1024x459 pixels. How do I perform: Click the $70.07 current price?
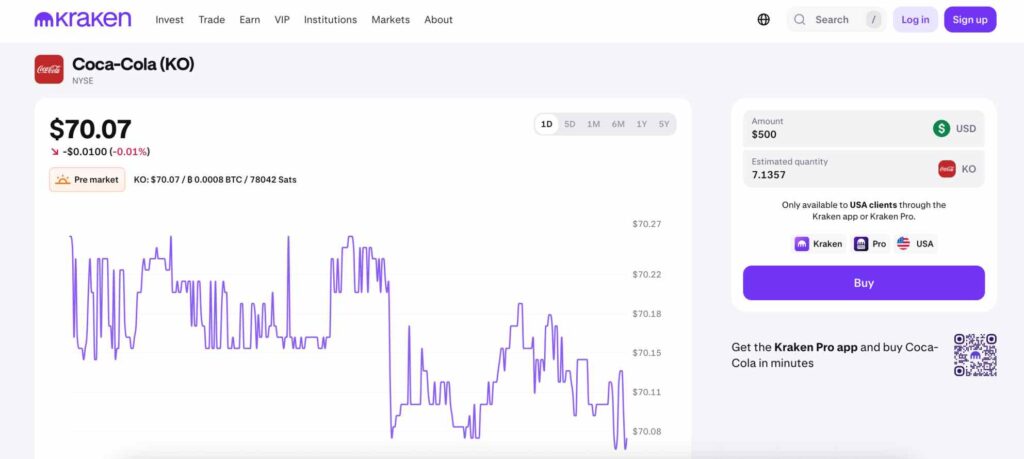(90, 129)
